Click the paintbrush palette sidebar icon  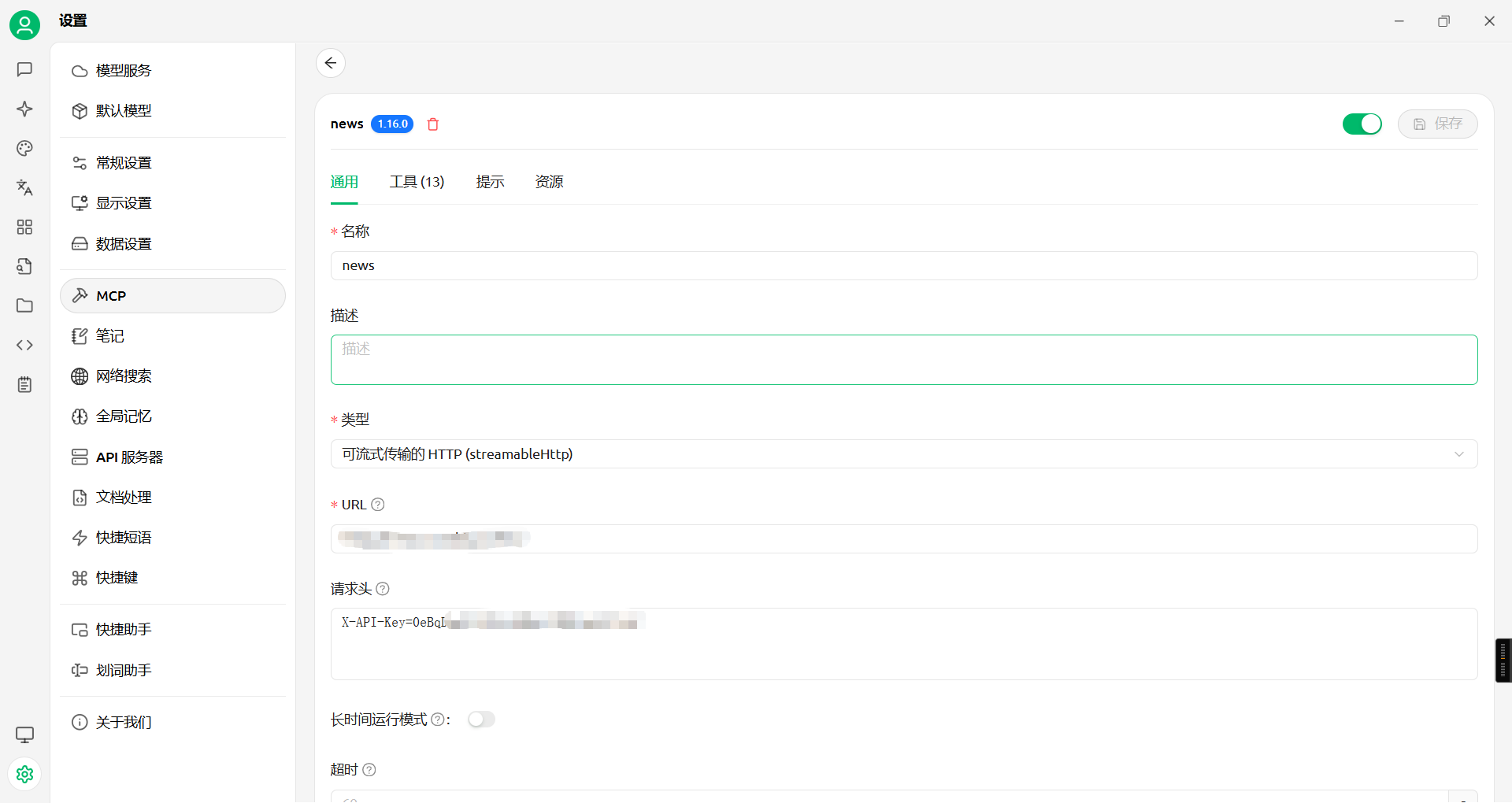(x=24, y=148)
